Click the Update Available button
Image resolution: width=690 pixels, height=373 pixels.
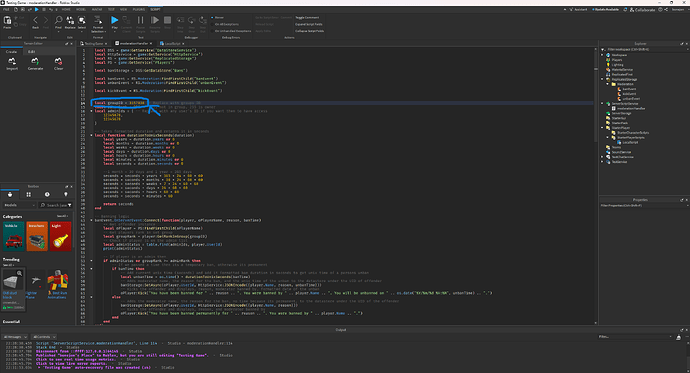(606, 9)
